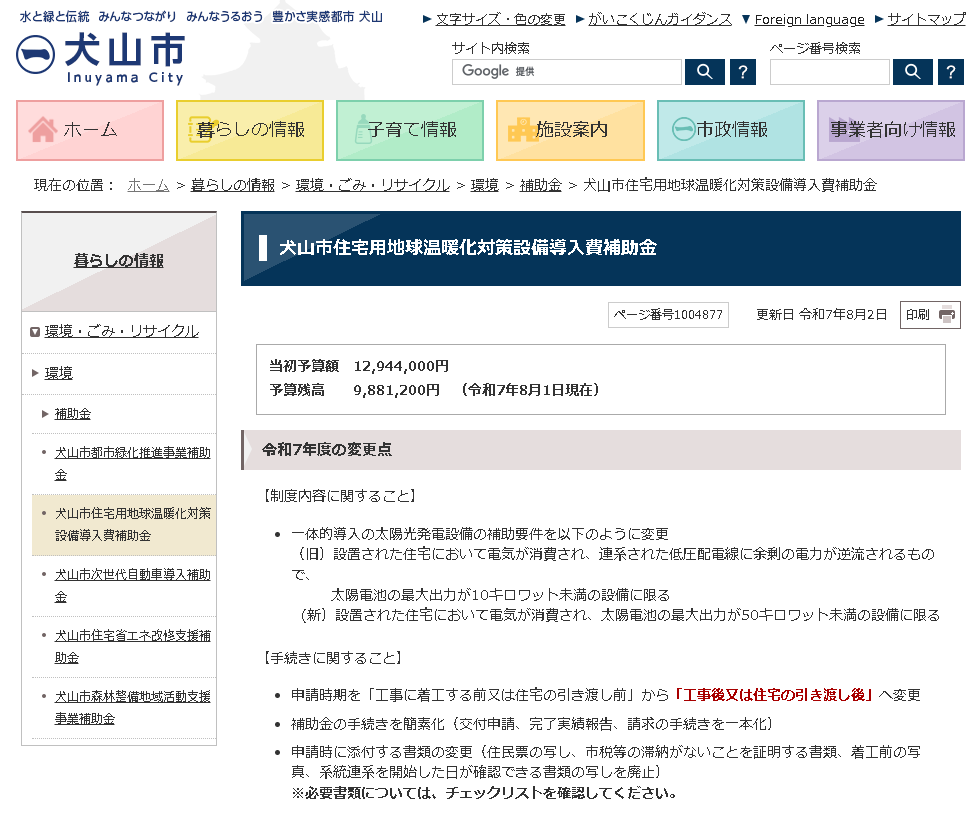Click ページ番号1004877 label
Image resolution: width=978 pixels, height=820 pixels.
668,314
